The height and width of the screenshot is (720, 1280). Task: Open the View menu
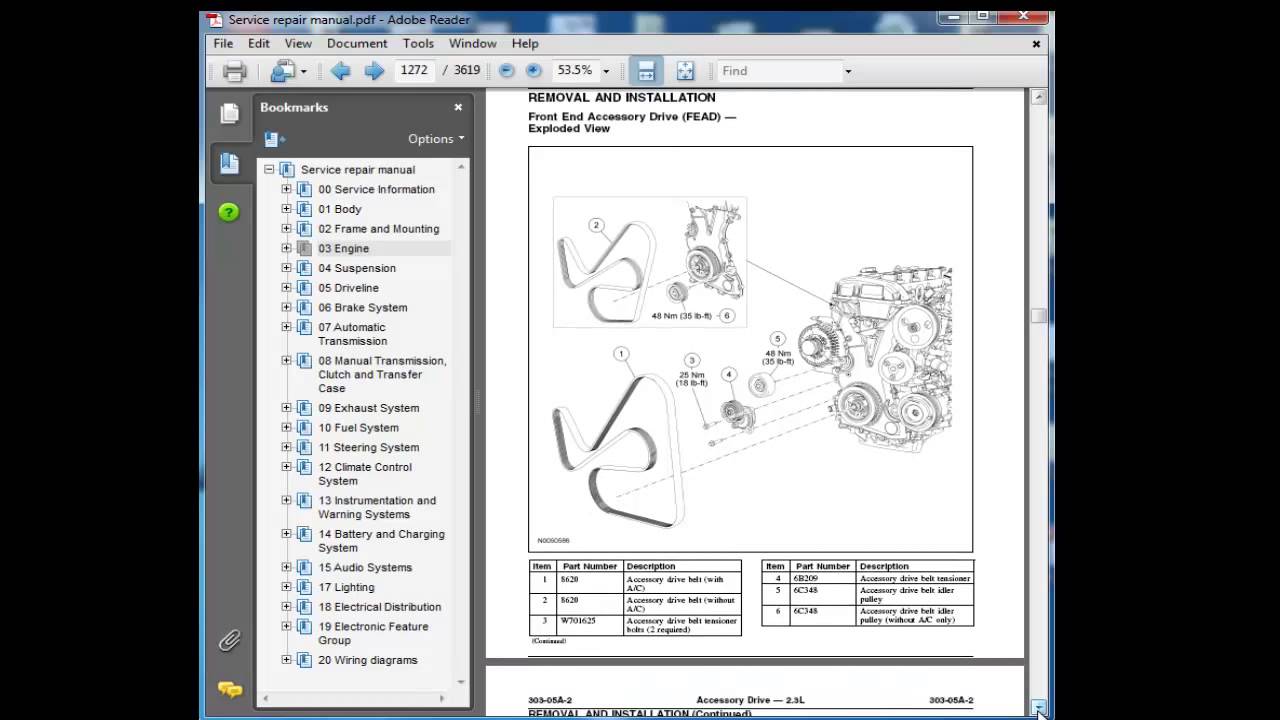tap(298, 44)
